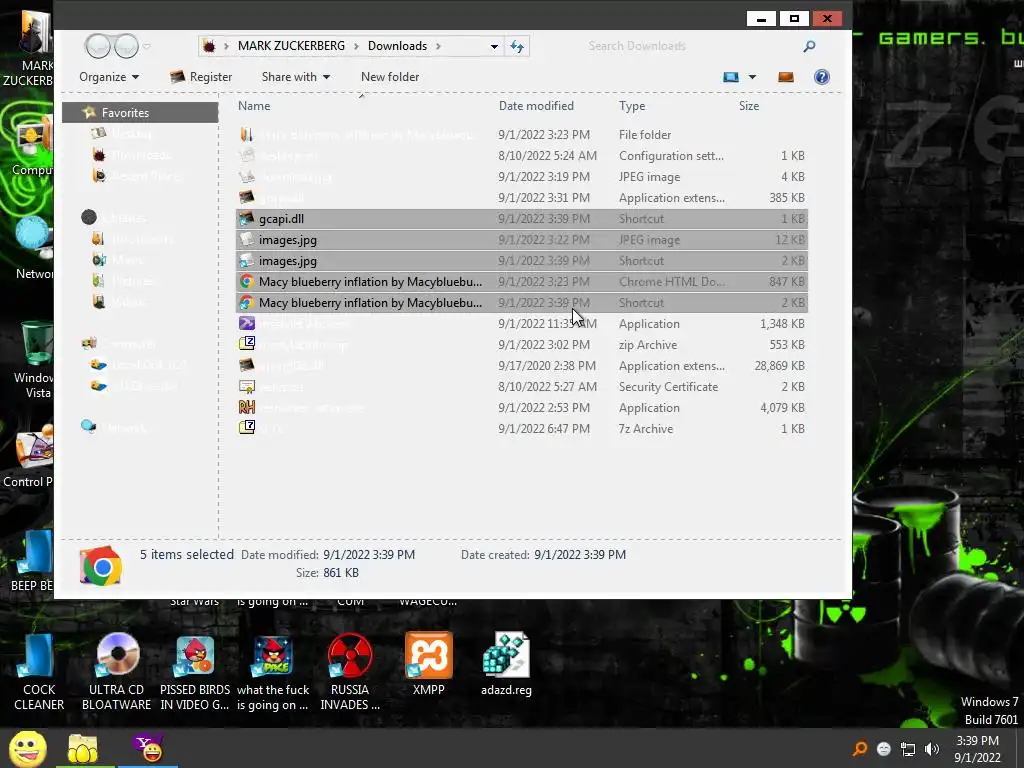
Task: Click the Downloads breadcrumb in the address bar
Action: coord(397,46)
